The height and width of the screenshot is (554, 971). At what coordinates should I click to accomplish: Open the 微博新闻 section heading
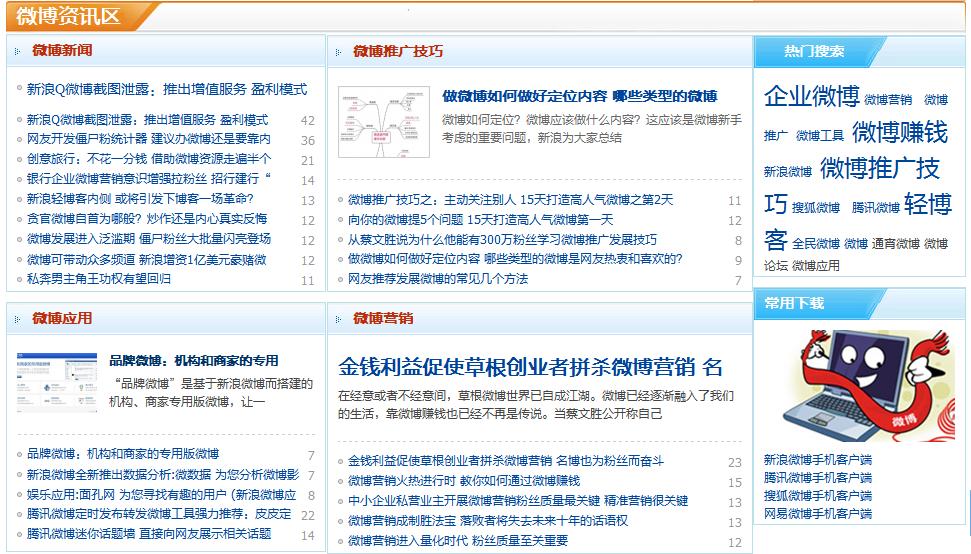click(62, 50)
